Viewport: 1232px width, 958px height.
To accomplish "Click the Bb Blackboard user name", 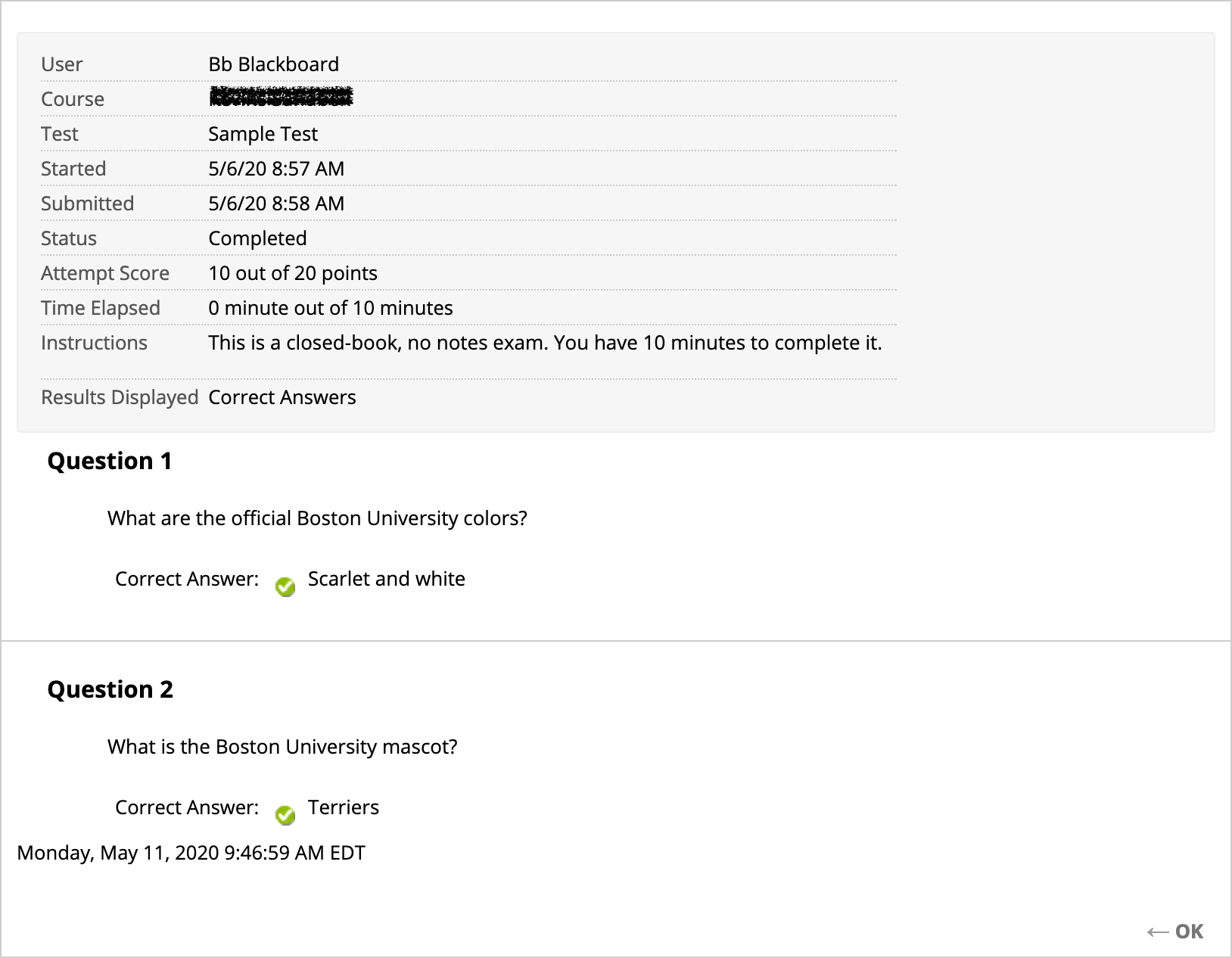I will [x=273, y=64].
